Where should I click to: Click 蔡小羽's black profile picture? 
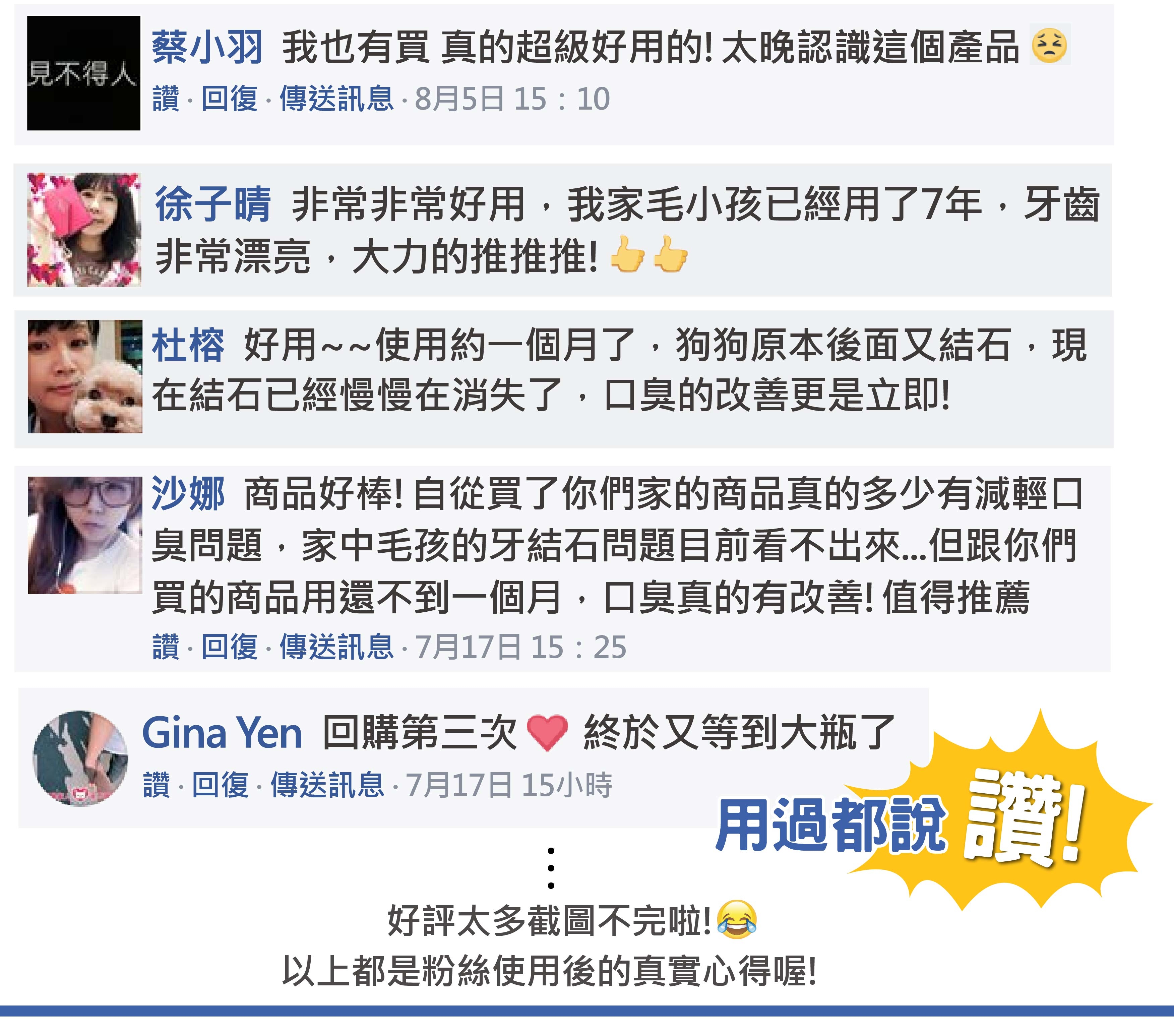point(84,73)
